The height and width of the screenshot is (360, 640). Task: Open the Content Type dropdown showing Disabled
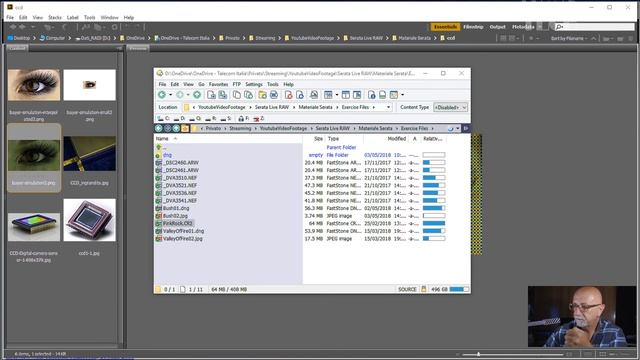(450, 107)
